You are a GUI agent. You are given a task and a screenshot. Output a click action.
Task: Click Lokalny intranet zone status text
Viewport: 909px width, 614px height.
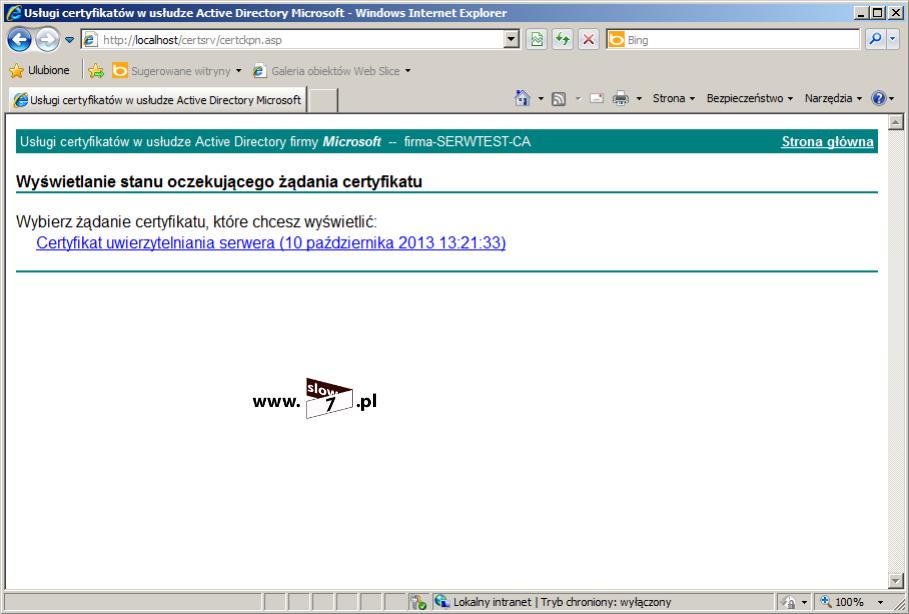coord(492,602)
